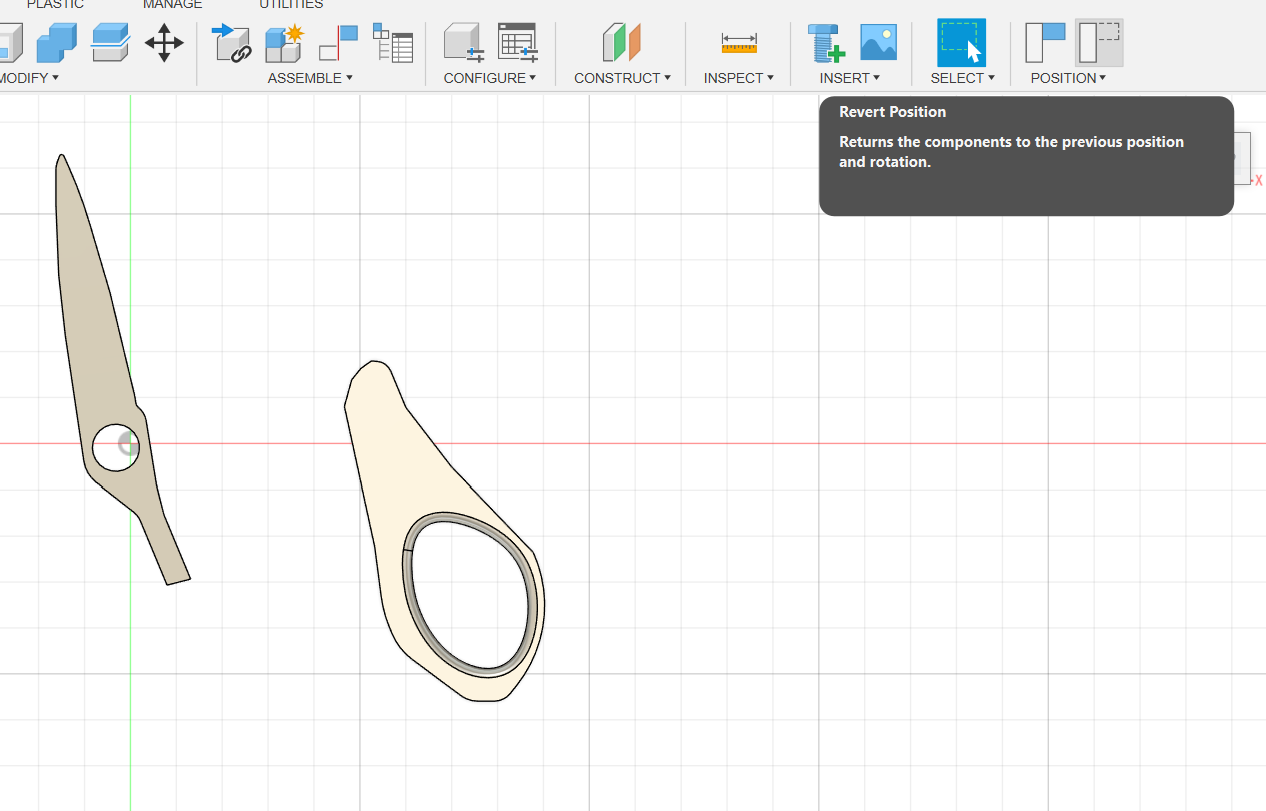Activate the window Select tool
This screenshot has height=811, width=1266.
961,43
